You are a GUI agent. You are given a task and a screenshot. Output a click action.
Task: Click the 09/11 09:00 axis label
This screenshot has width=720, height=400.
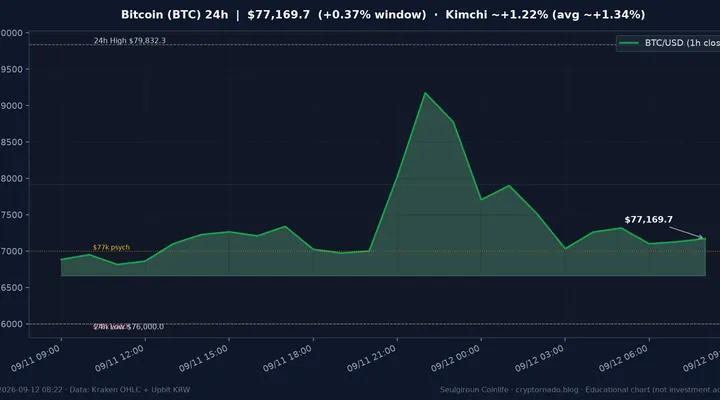[x=35, y=358]
